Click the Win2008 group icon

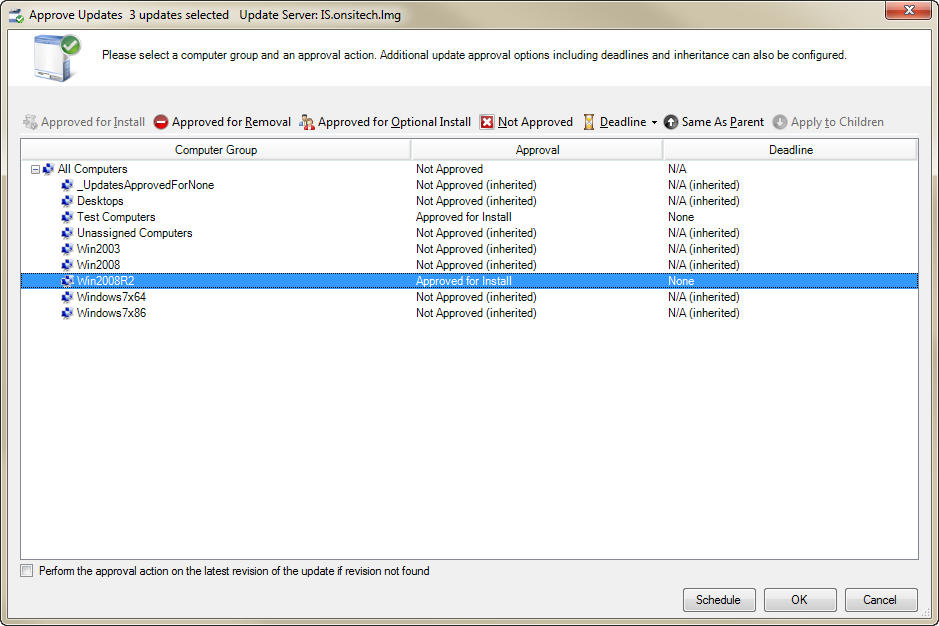pyautogui.click(x=67, y=265)
